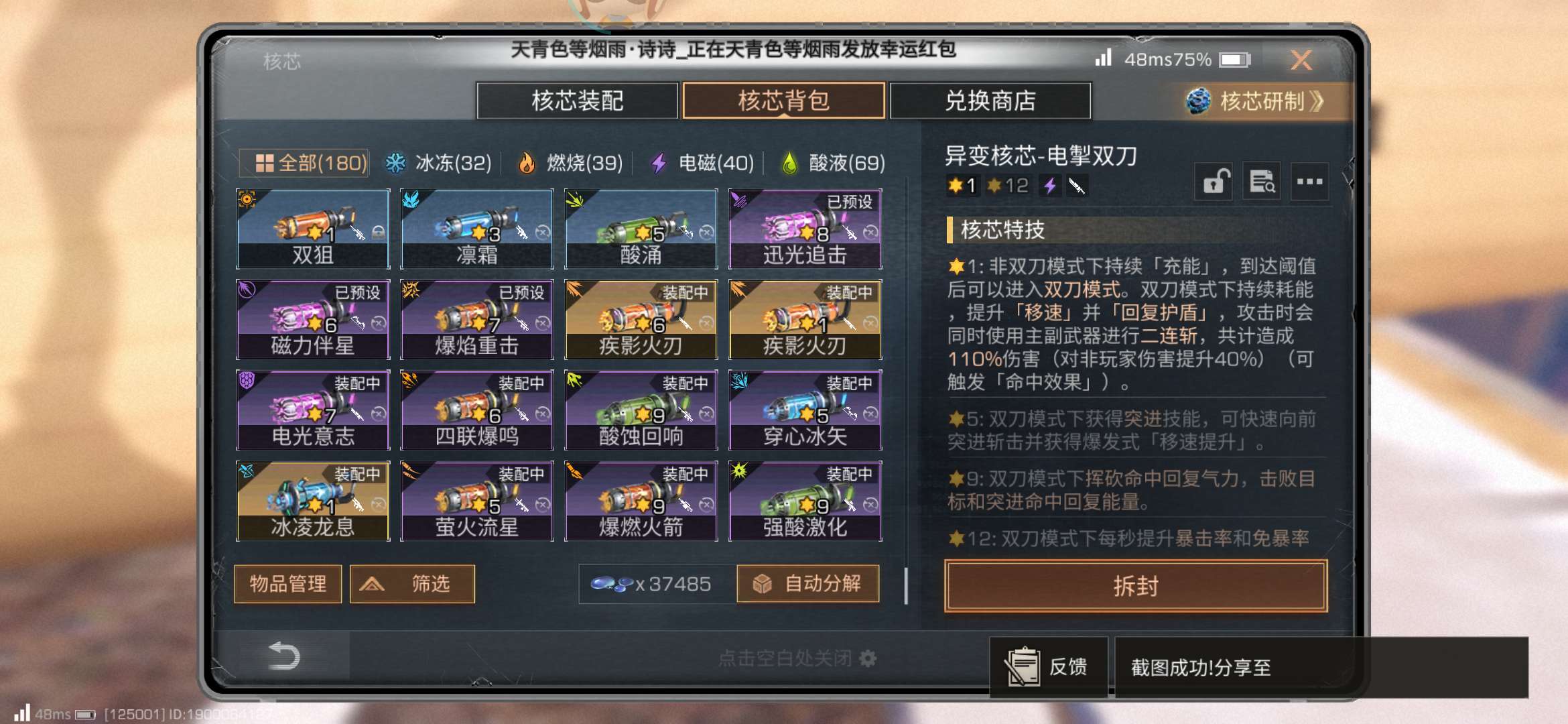Click the back arrow icon
1568x724 pixels.
tap(283, 656)
